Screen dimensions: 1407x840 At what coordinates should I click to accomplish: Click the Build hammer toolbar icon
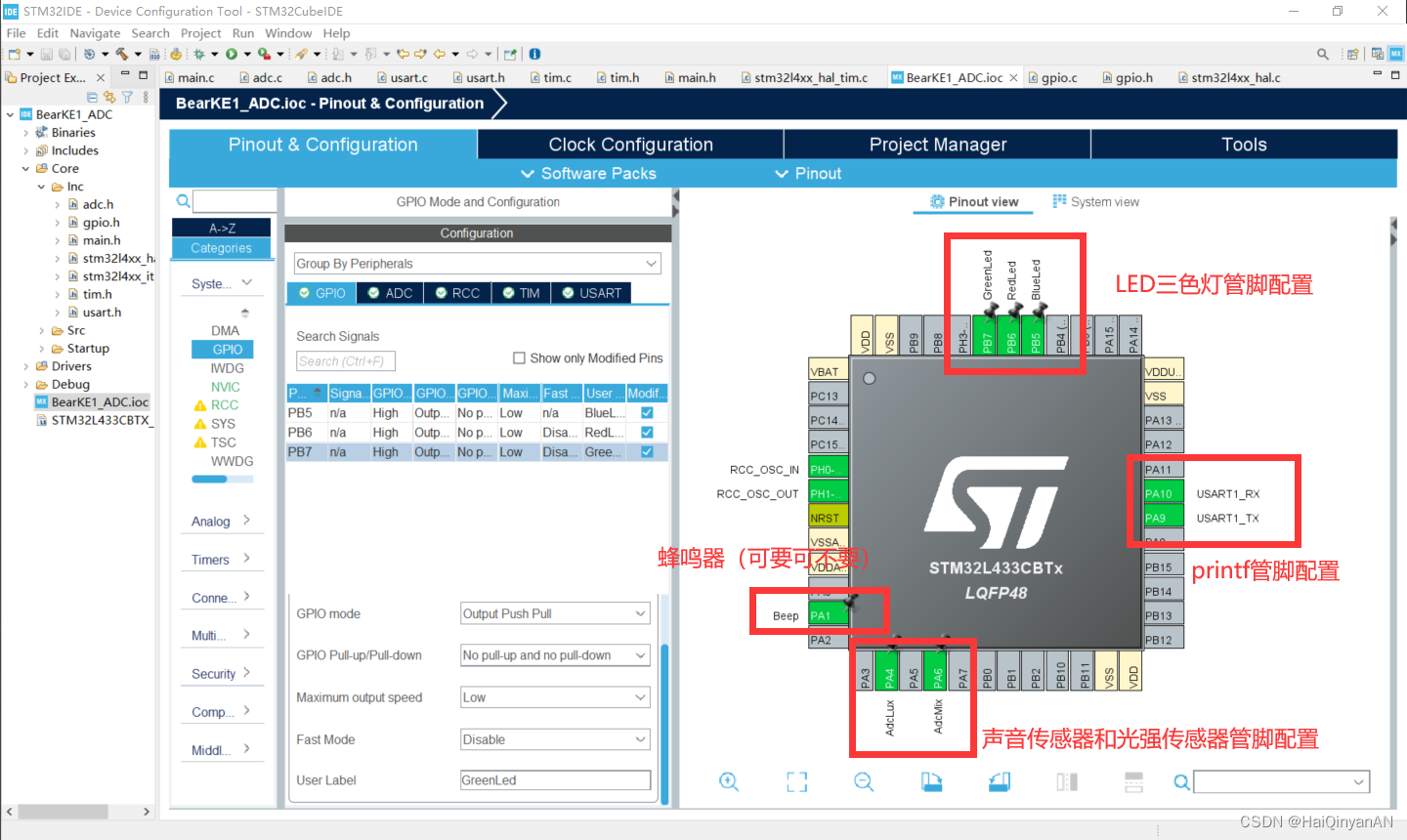pos(122,54)
